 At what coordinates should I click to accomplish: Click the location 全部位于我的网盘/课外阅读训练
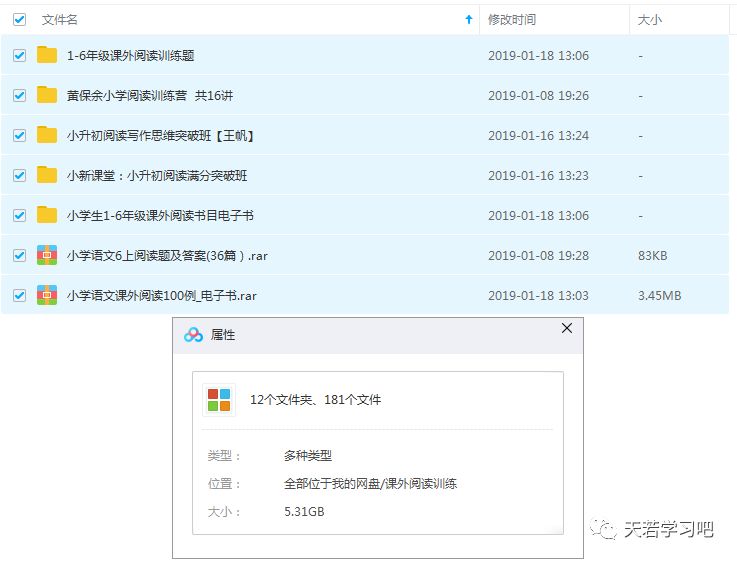tap(370, 483)
